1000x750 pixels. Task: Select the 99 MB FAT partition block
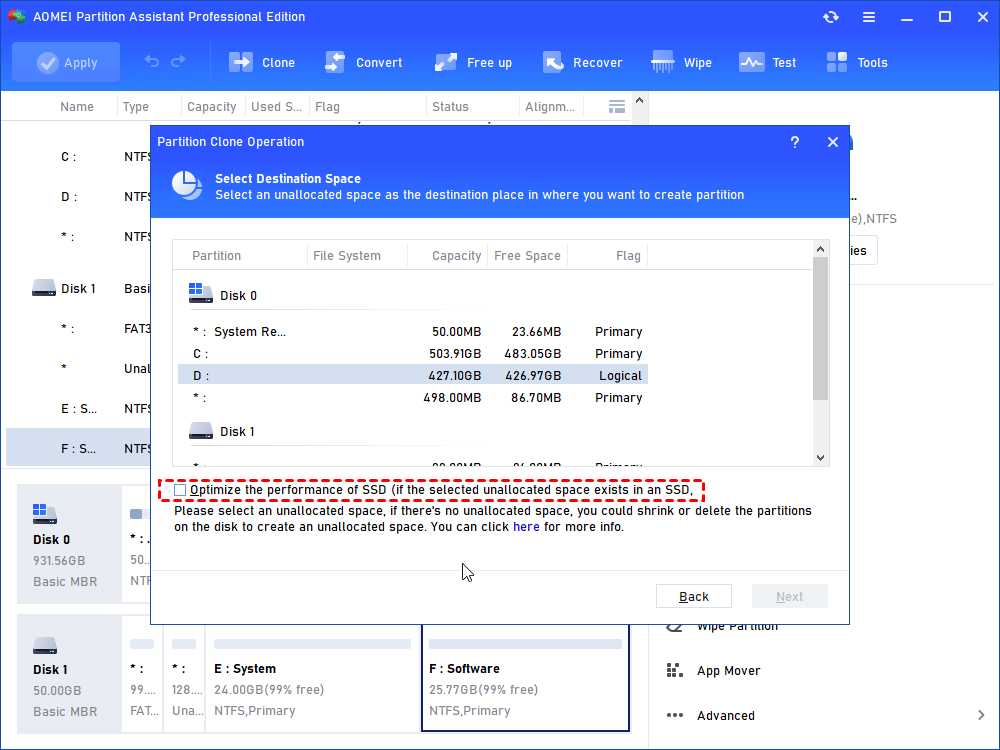(142, 677)
